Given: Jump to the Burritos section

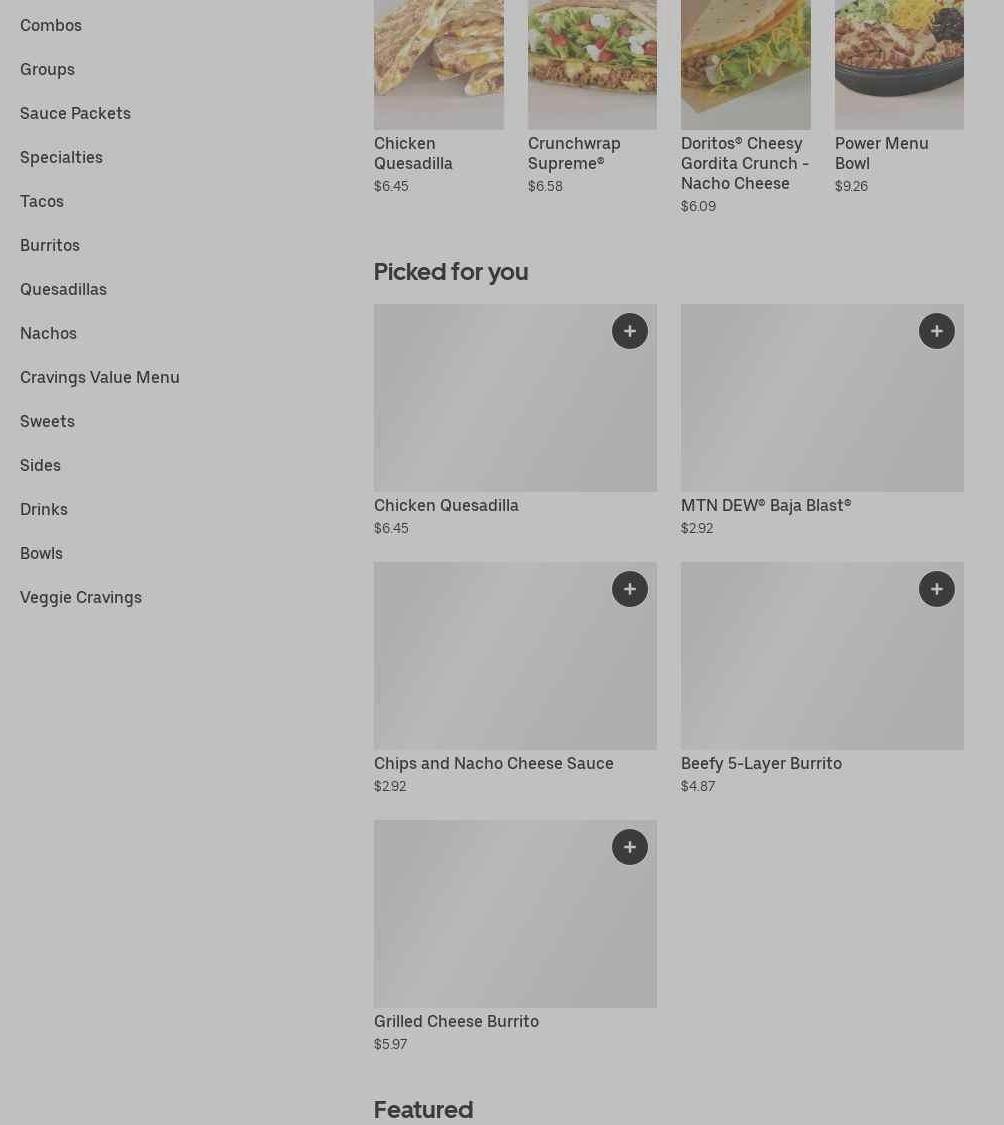Looking at the screenshot, I should tap(50, 245).
